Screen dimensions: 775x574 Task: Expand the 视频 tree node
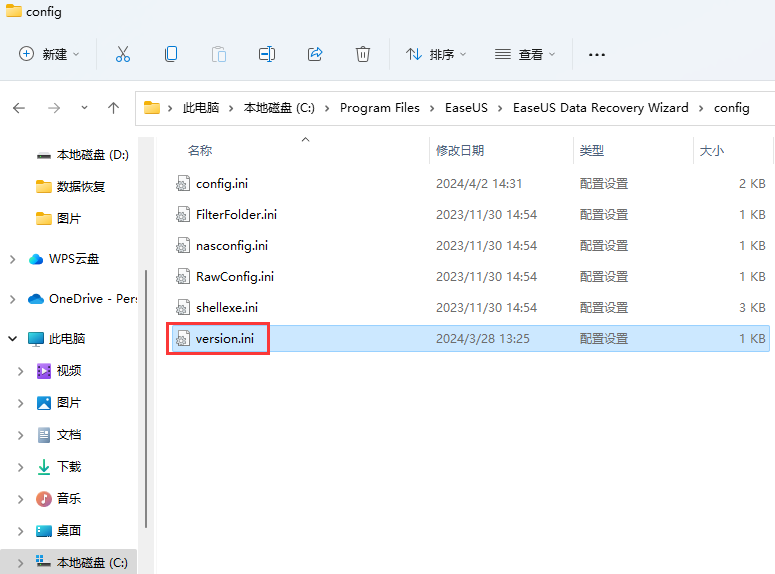click(21, 371)
